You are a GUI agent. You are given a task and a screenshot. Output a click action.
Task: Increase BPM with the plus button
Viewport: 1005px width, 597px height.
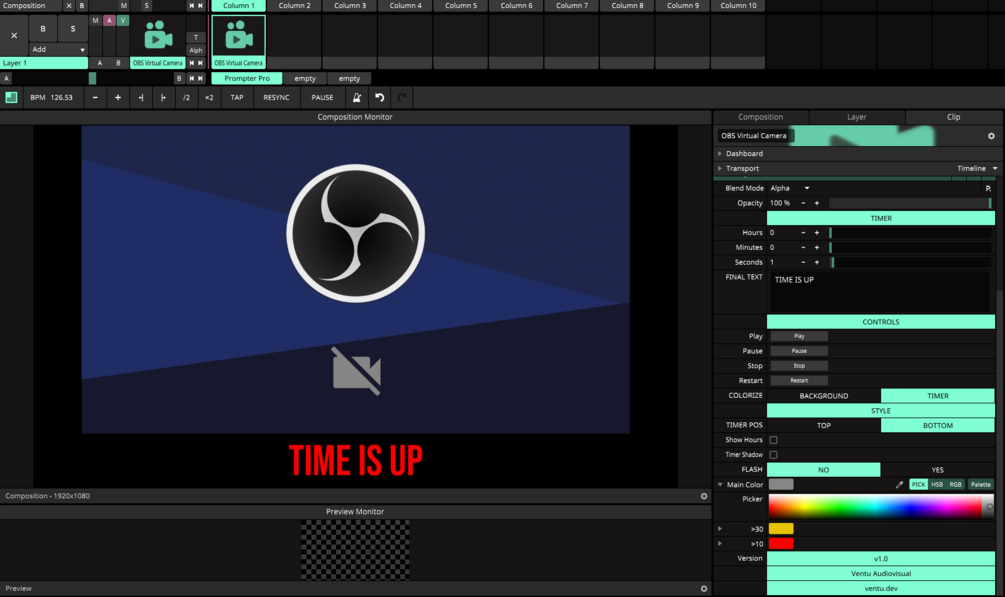[117, 97]
